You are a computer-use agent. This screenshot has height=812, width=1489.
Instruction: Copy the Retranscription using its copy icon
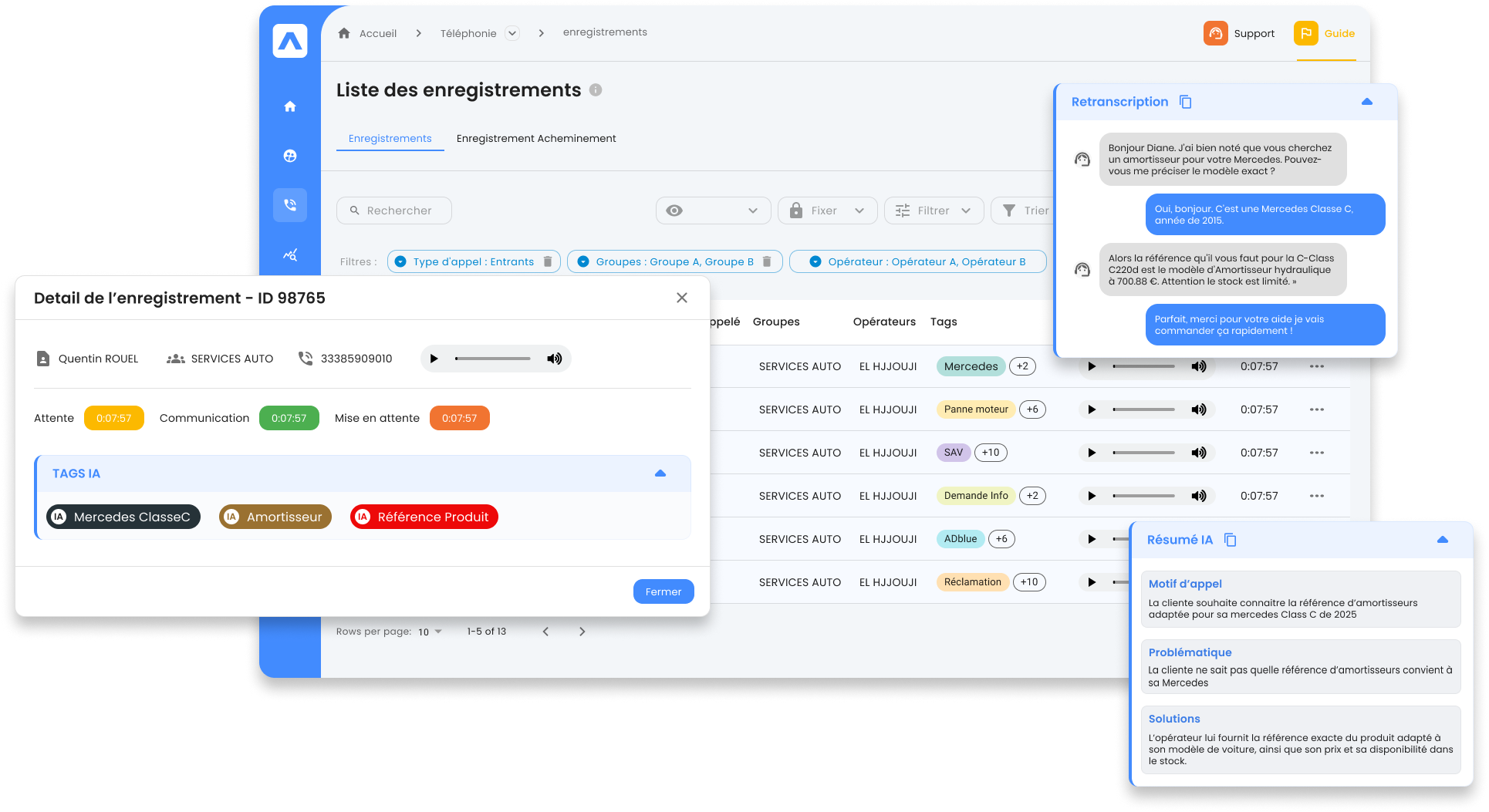1186,101
